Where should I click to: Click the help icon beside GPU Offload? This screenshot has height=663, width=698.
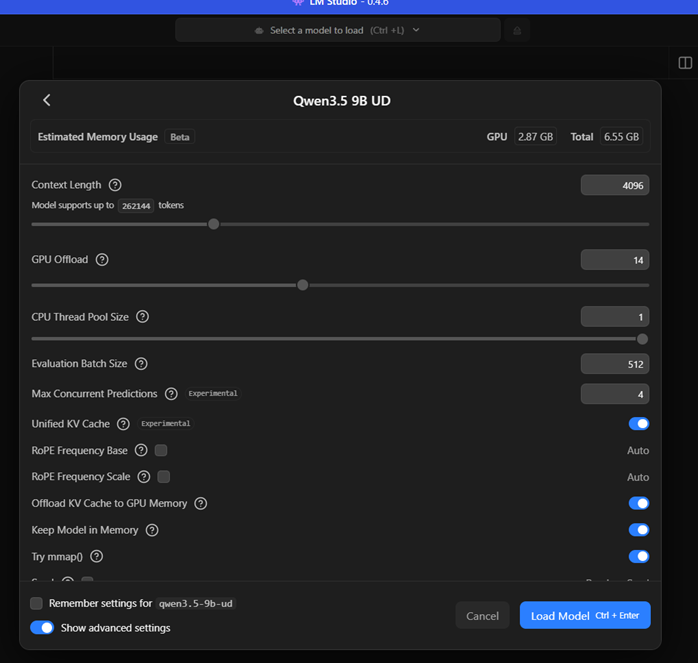coord(102,260)
